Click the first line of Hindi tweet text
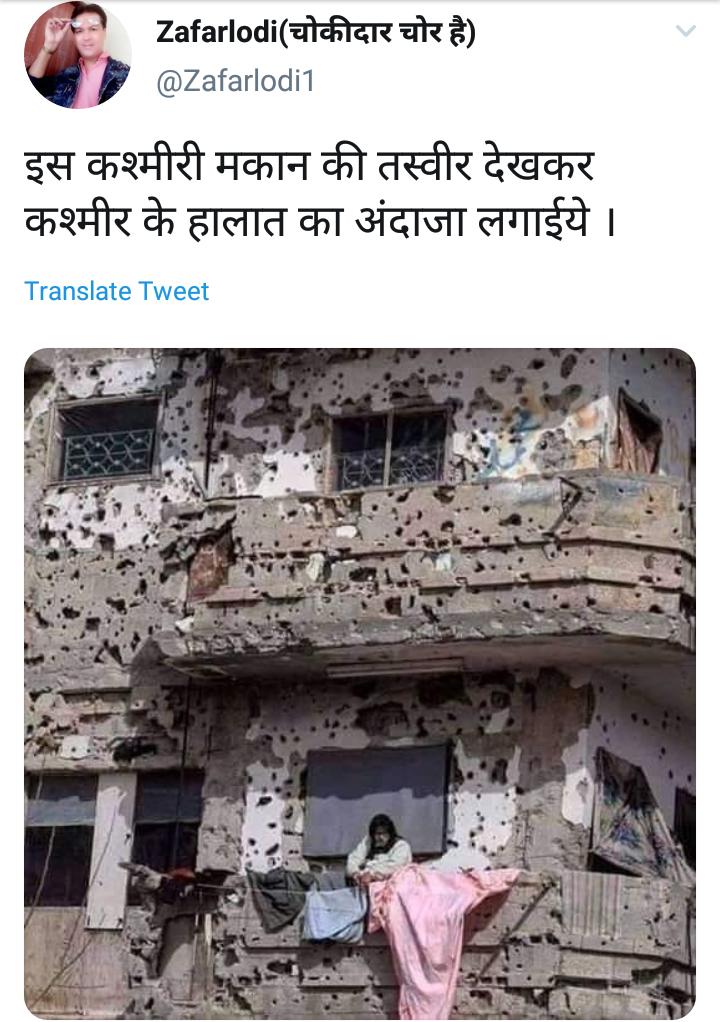Screen dimensions: 720x1022 (x=309, y=166)
